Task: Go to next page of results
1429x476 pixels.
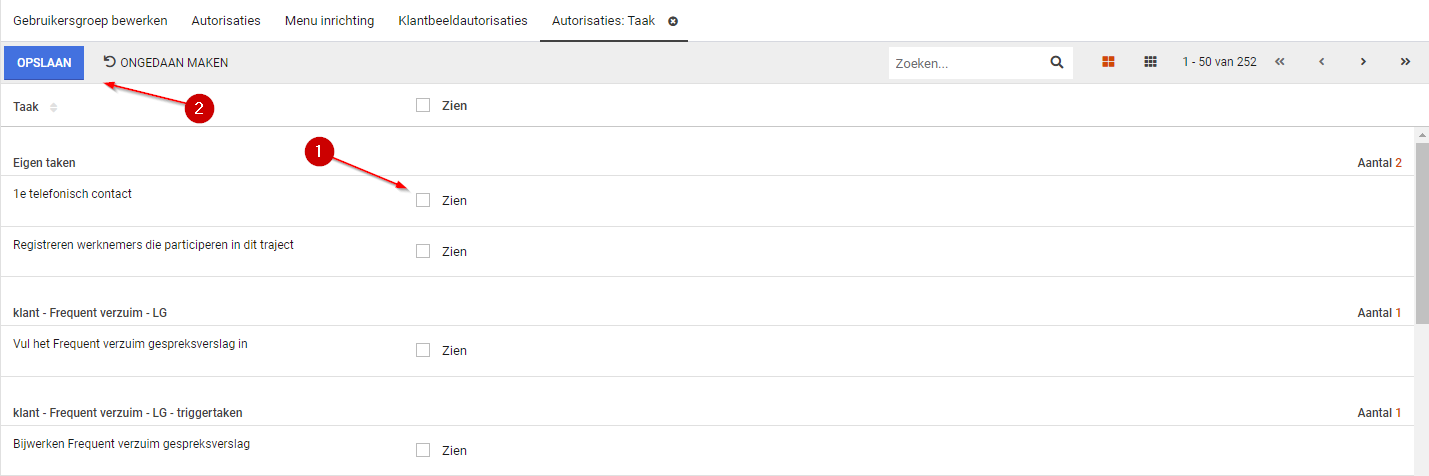Action: click(x=1363, y=62)
